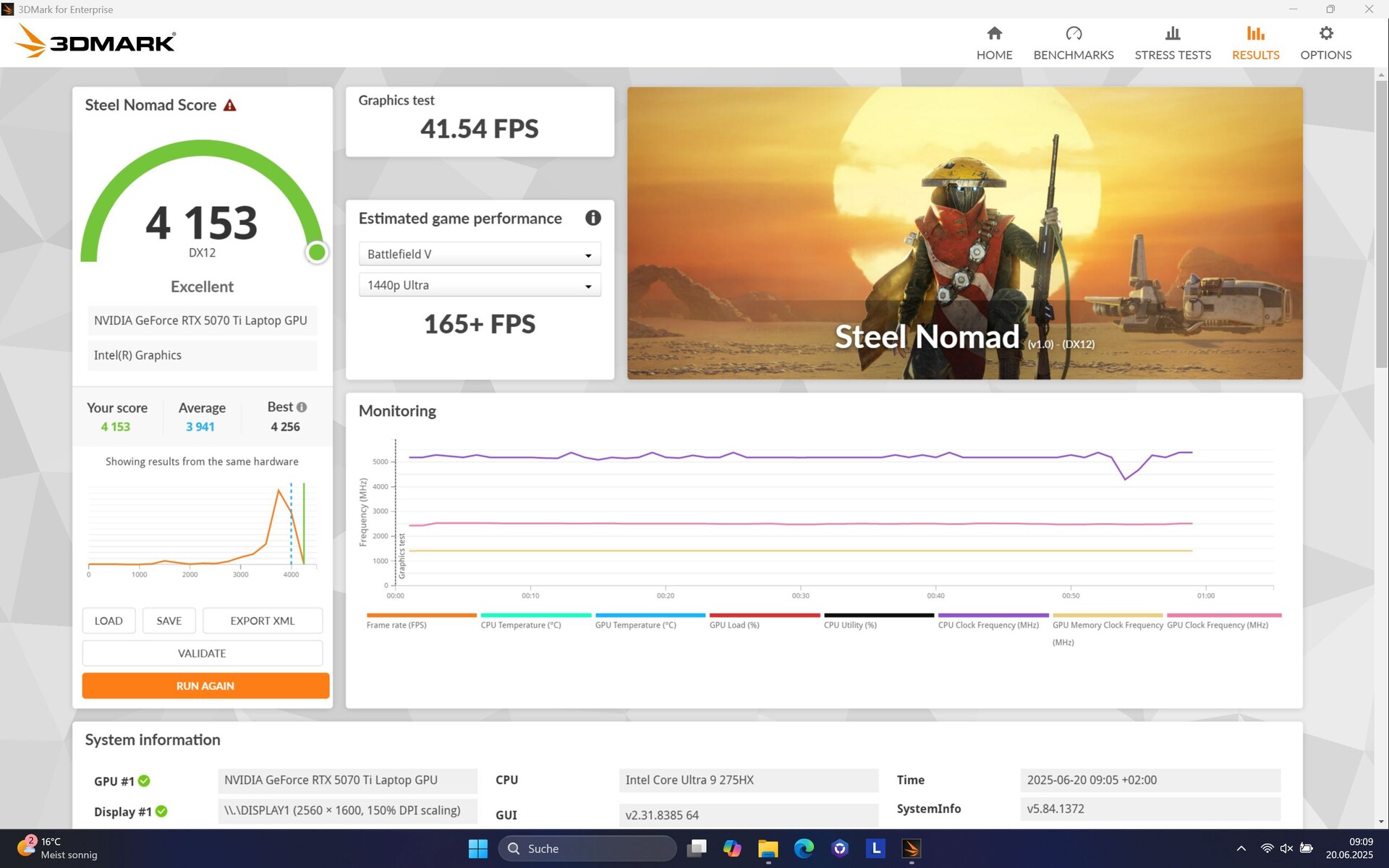Expand the Battlefield V game dropdown
The height and width of the screenshot is (868, 1389).
(480, 255)
